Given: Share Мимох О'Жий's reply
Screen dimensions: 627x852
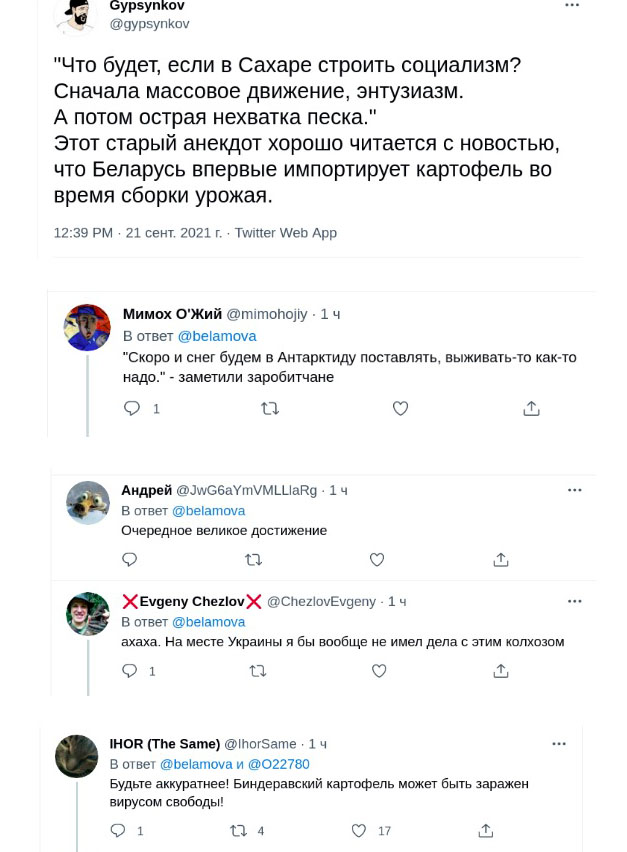Looking at the screenshot, I should tap(531, 408).
